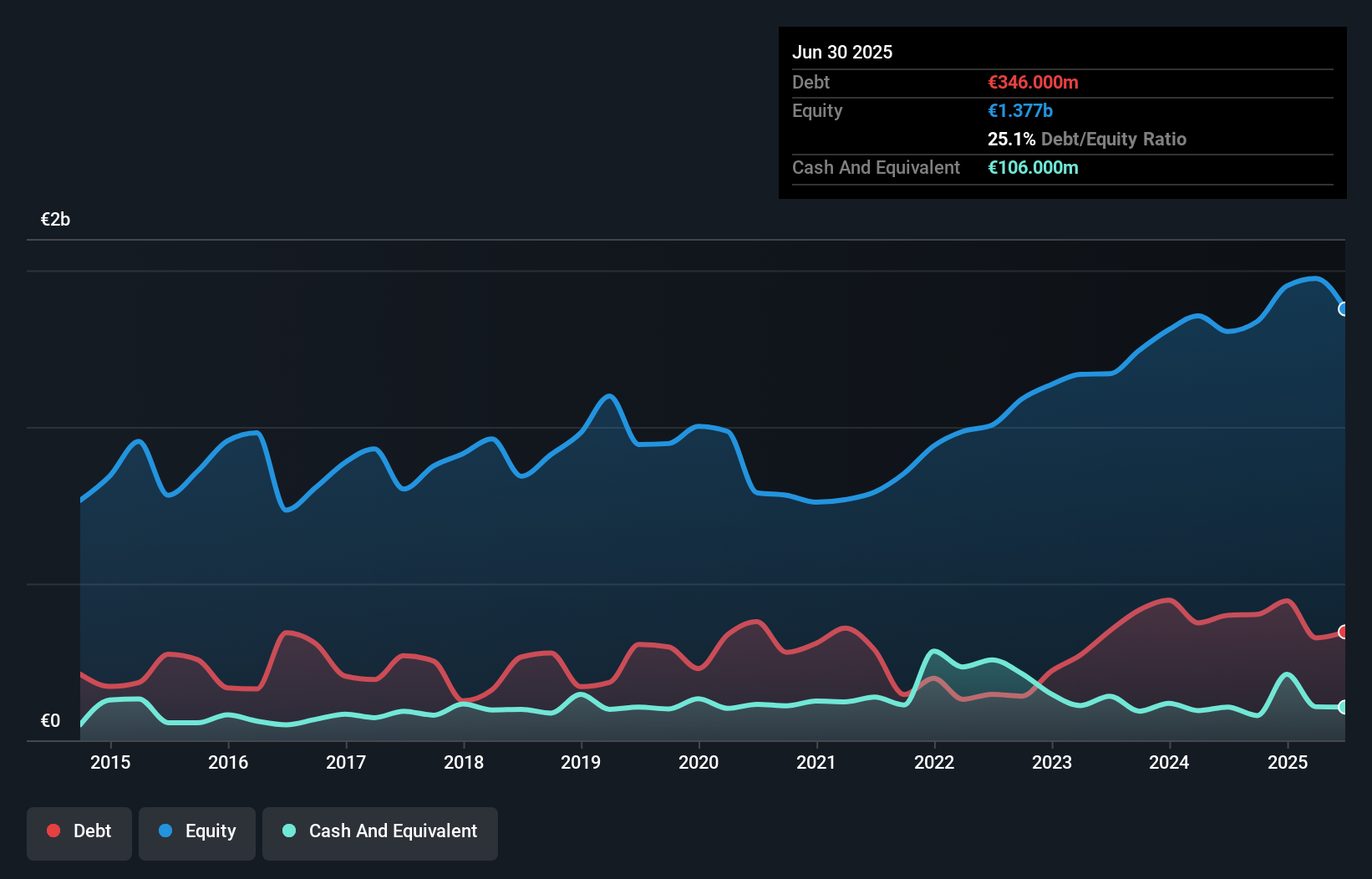Select the Cash endpoint marker on the chart
The width and height of the screenshot is (1372, 879).
[1344, 707]
